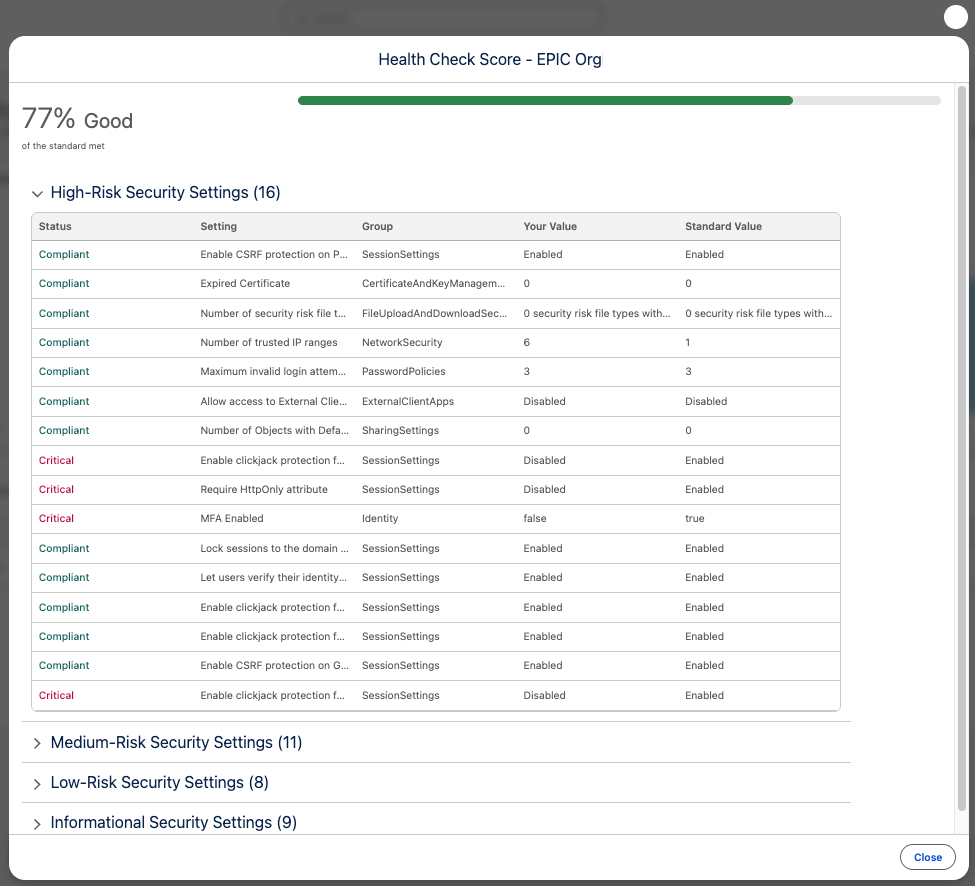Select Enable CSRF protection on G... setting
This screenshot has height=886, width=975.
coord(274,665)
